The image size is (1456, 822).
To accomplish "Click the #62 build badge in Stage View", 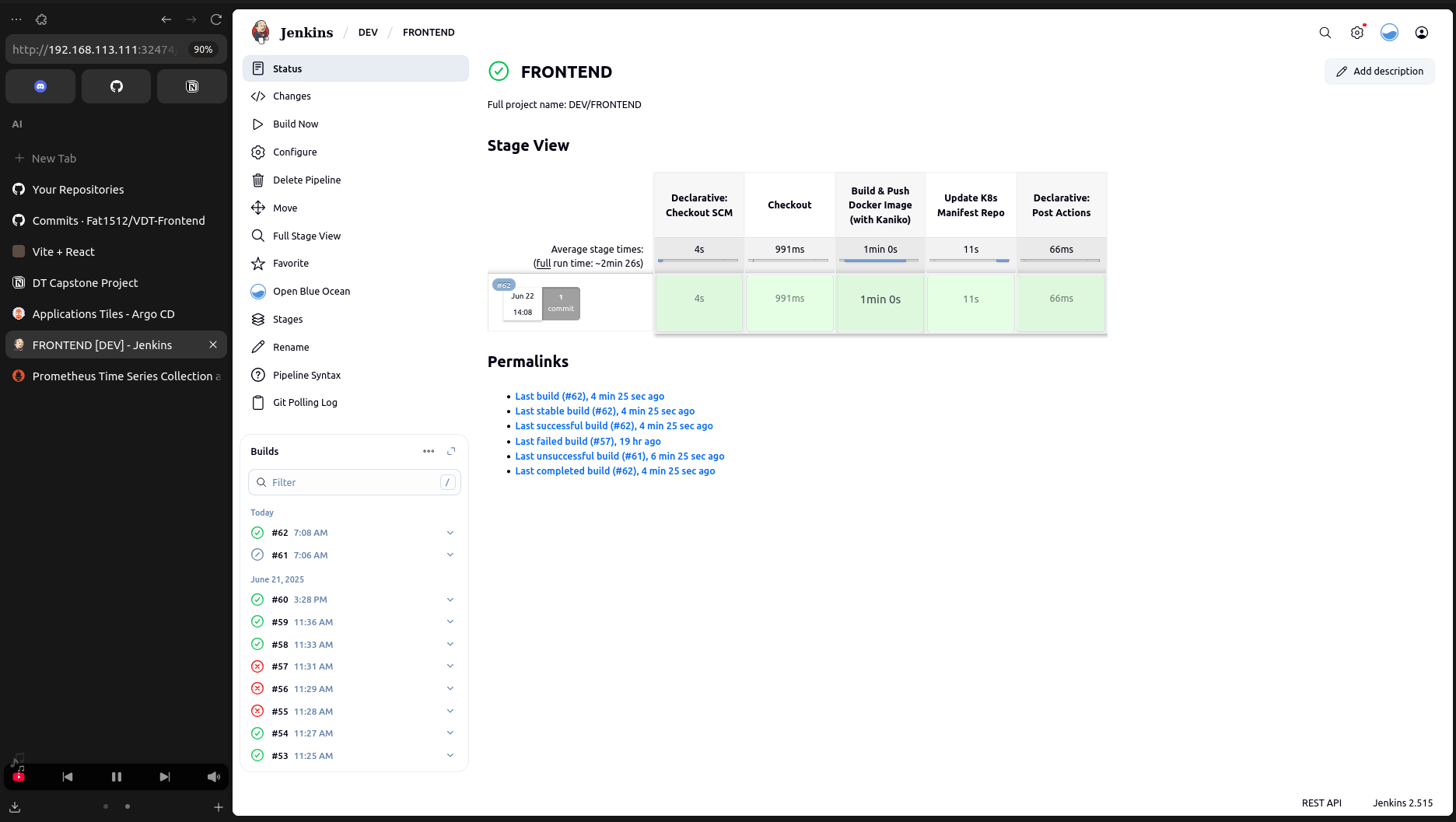I will (x=504, y=285).
